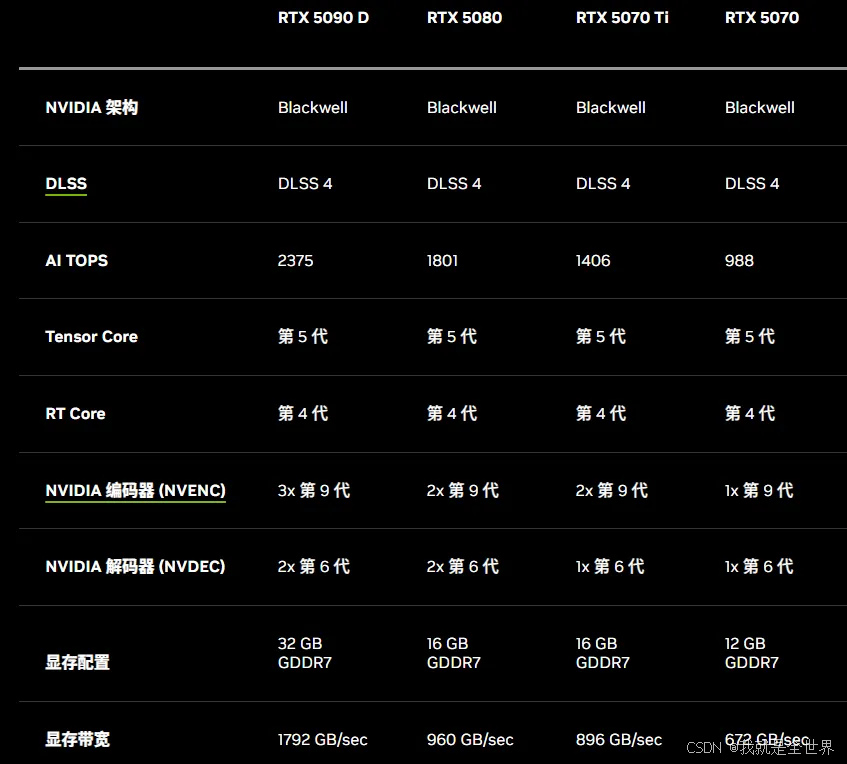Select the RTX 5070 Ti column header
The height and width of the screenshot is (764, 847).
tap(622, 18)
